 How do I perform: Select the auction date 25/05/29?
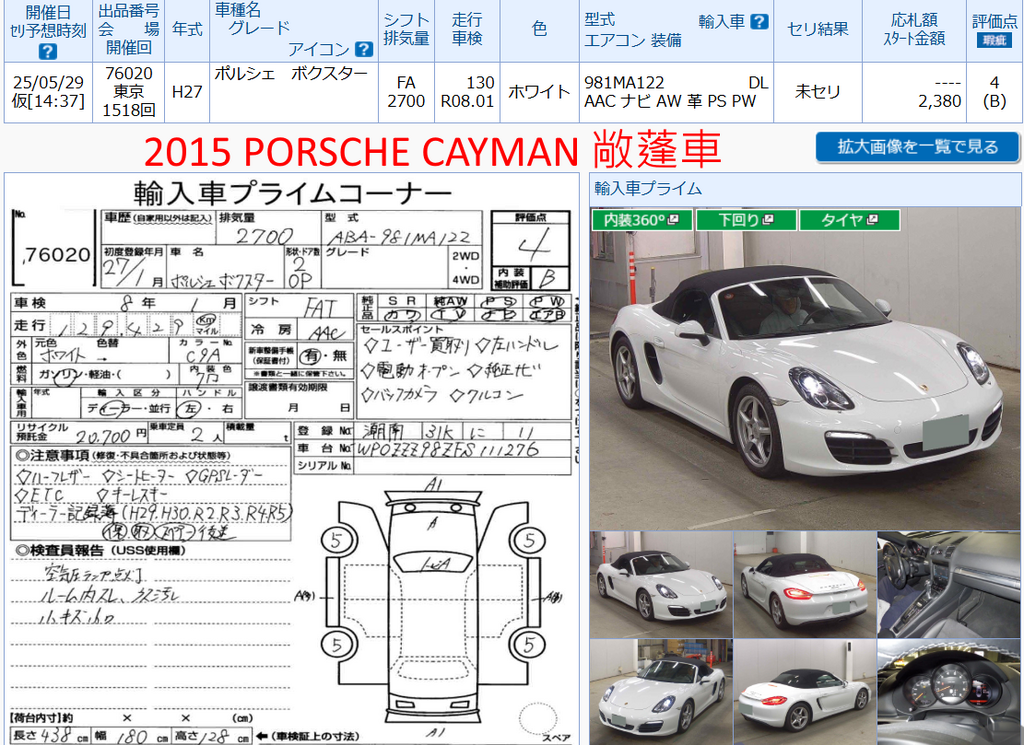48,82
